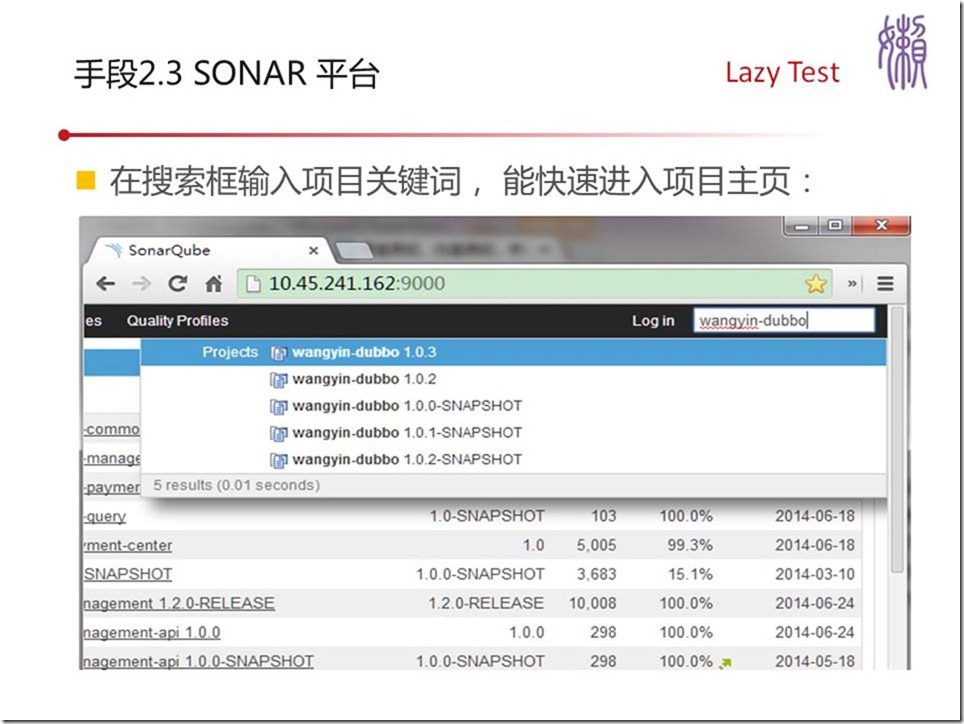
Task: Click the 15.1% value
Action: coord(690,574)
